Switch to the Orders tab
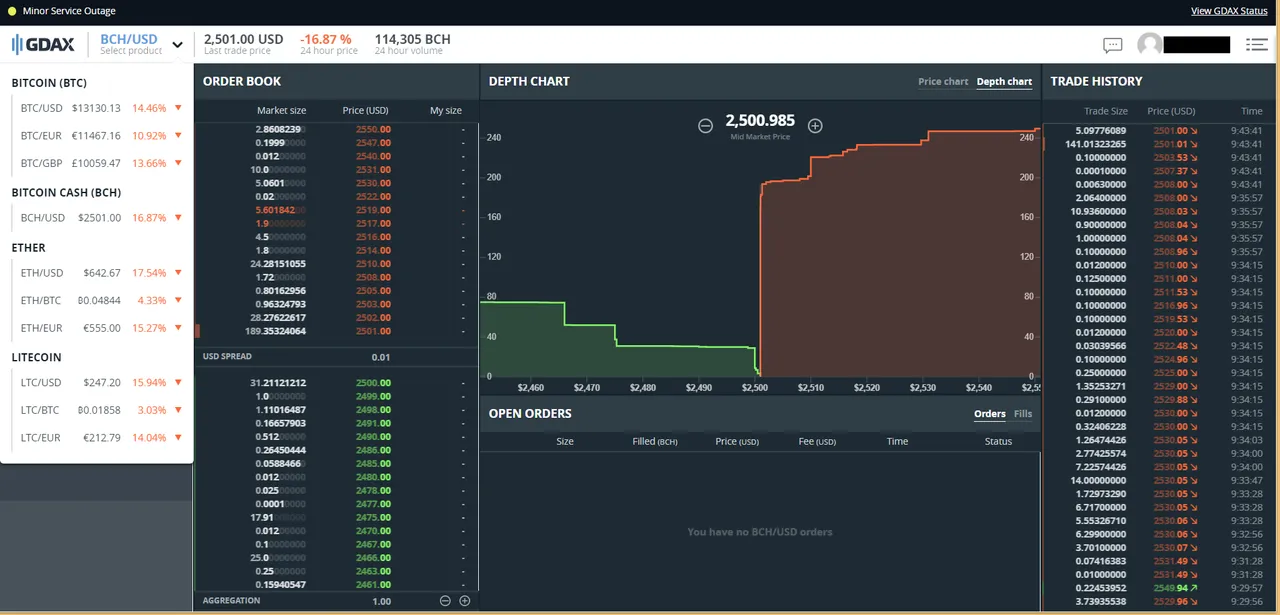 point(989,414)
